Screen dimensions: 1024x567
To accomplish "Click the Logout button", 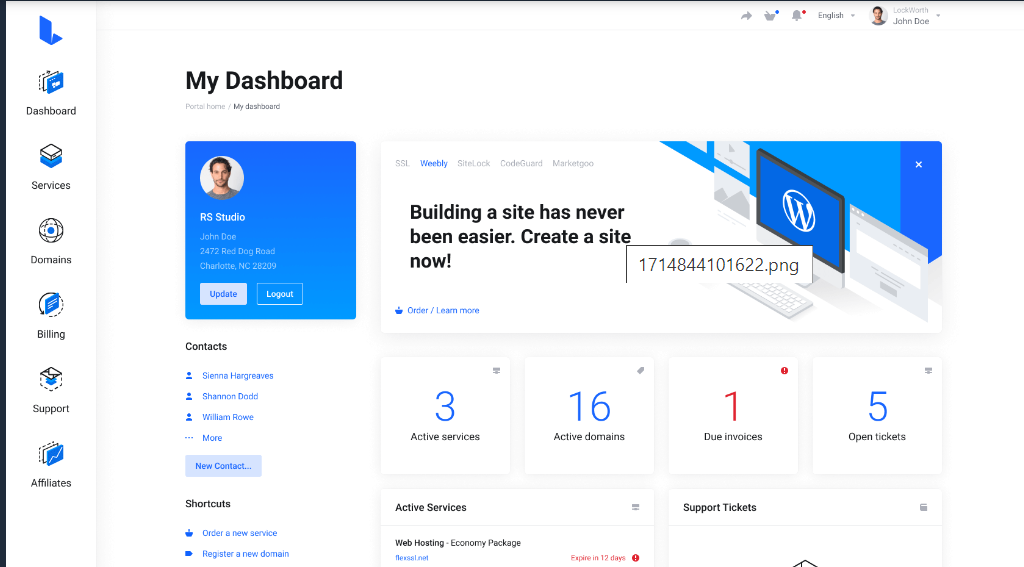I will pyautogui.click(x=279, y=294).
